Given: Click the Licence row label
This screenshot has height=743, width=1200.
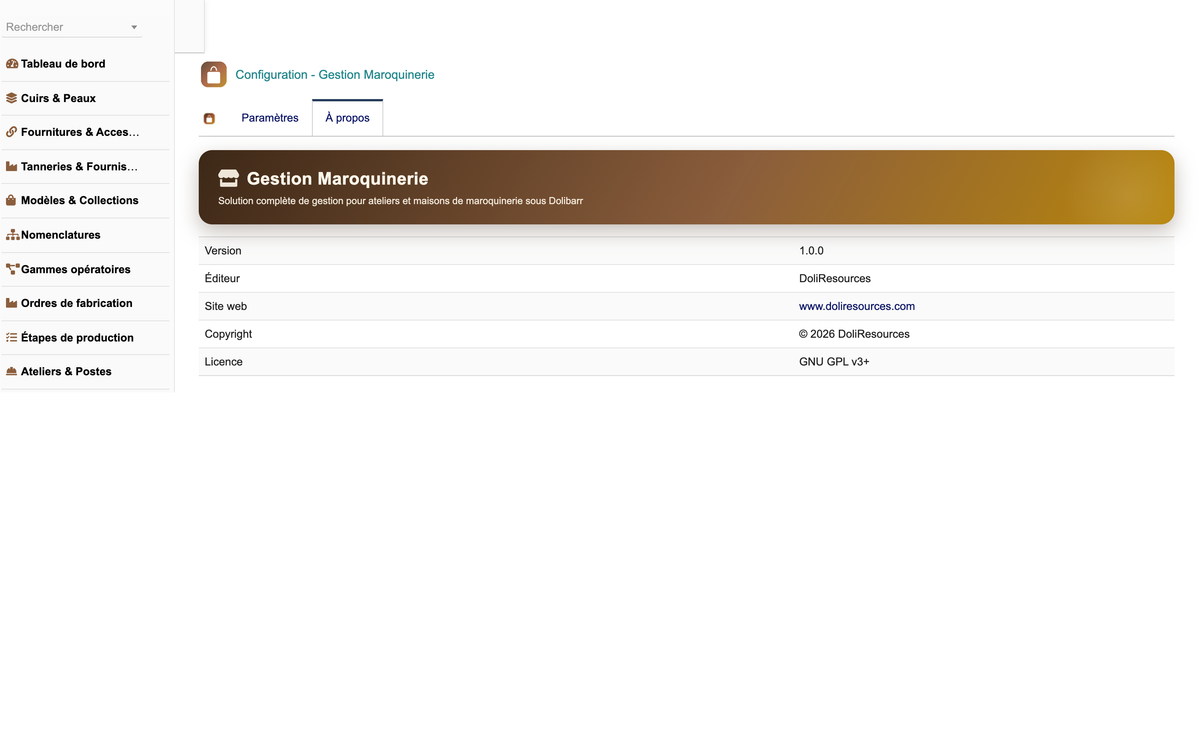Looking at the screenshot, I should (x=224, y=362).
